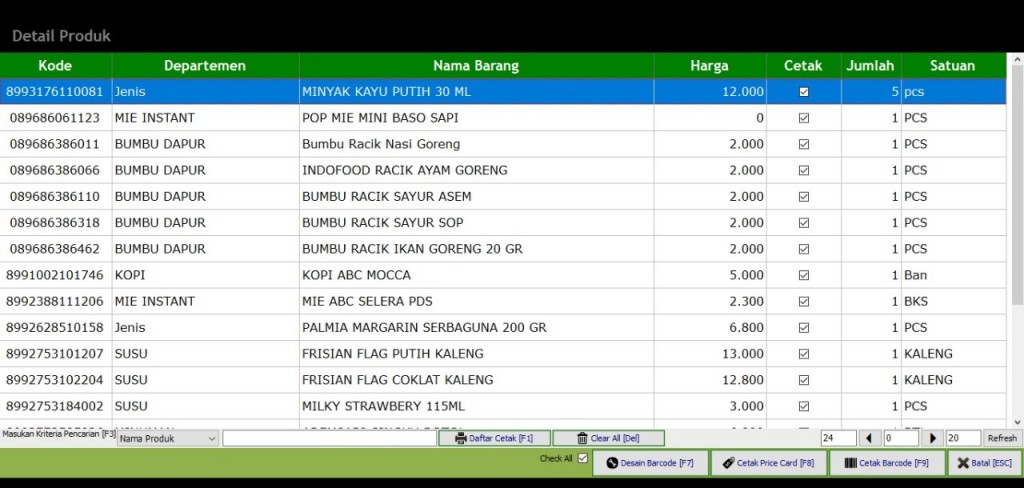Click the field showing 24
The image size is (1024, 488).
(x=839, y=438)
